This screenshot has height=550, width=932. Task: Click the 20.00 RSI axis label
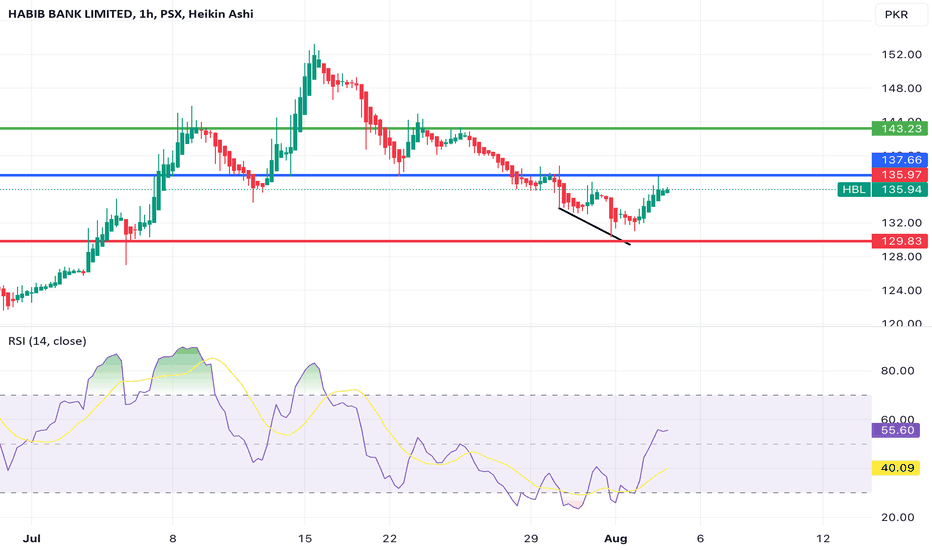(x=897, y=517)
